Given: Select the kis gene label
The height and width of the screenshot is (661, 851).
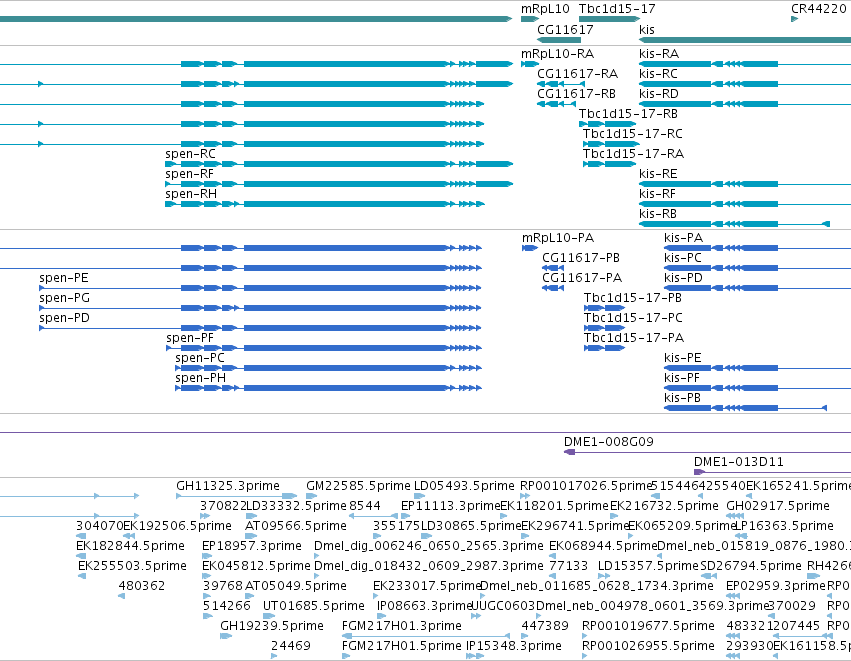Looking at the screenshot, I should coord(647,30).
